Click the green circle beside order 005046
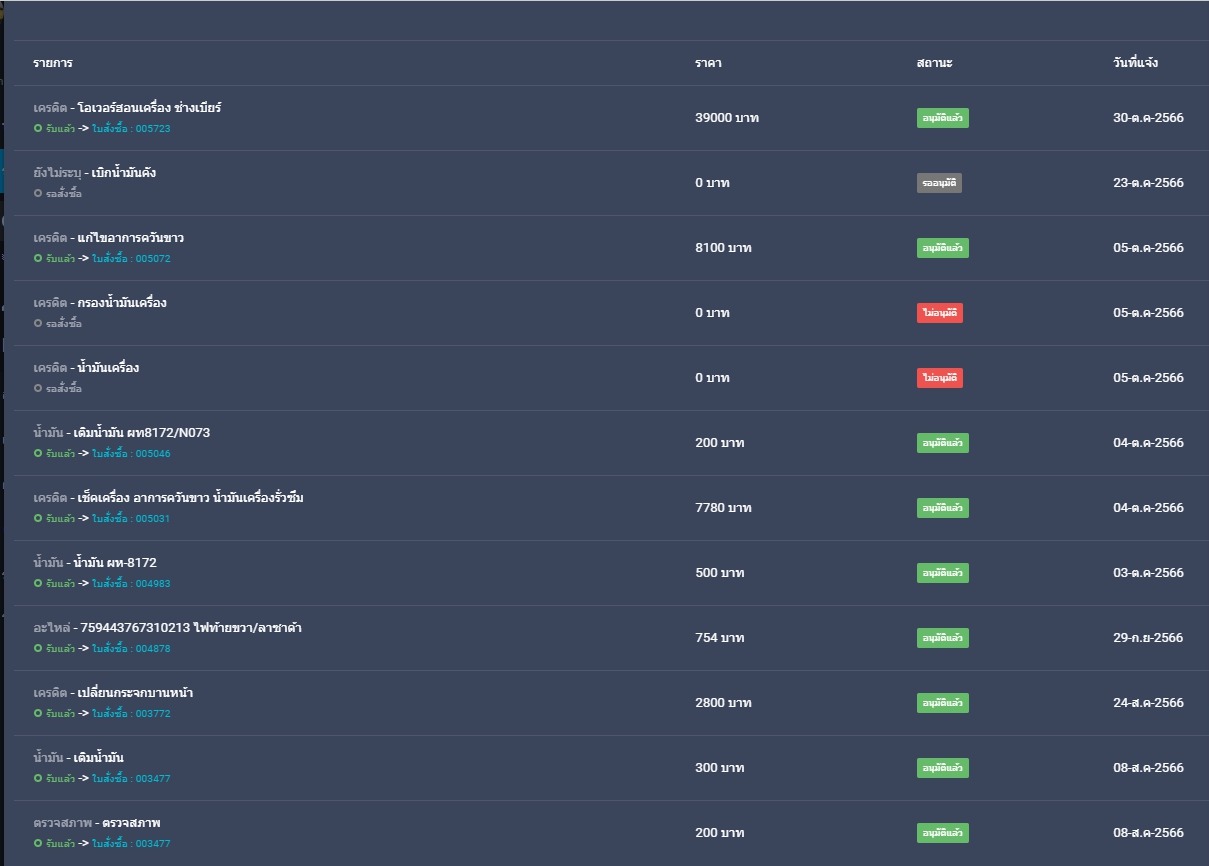Viewport: 1209px width, 866px height. [x=38, y=454]
